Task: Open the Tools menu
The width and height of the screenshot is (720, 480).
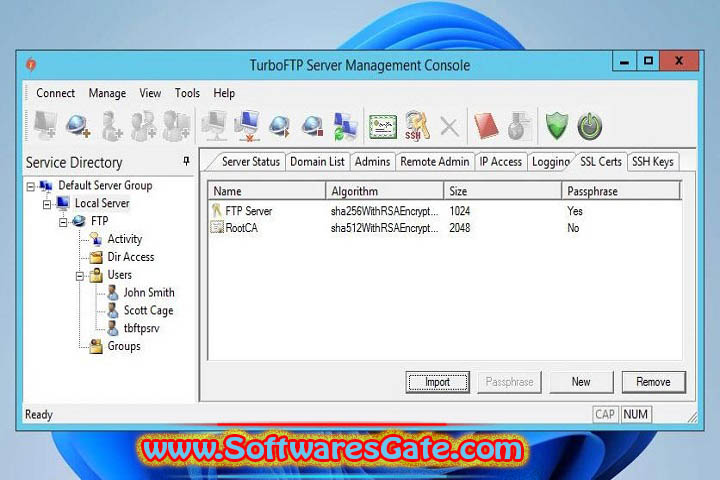Action: (x=187, y=93)
